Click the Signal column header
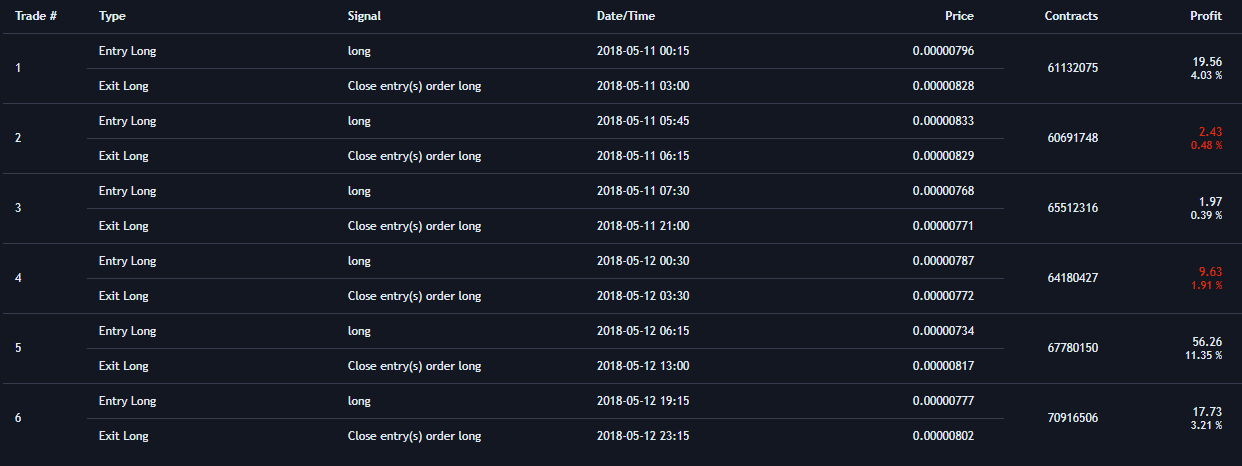The height and width of the screenshot is (466, 1242). coord(364,16)
